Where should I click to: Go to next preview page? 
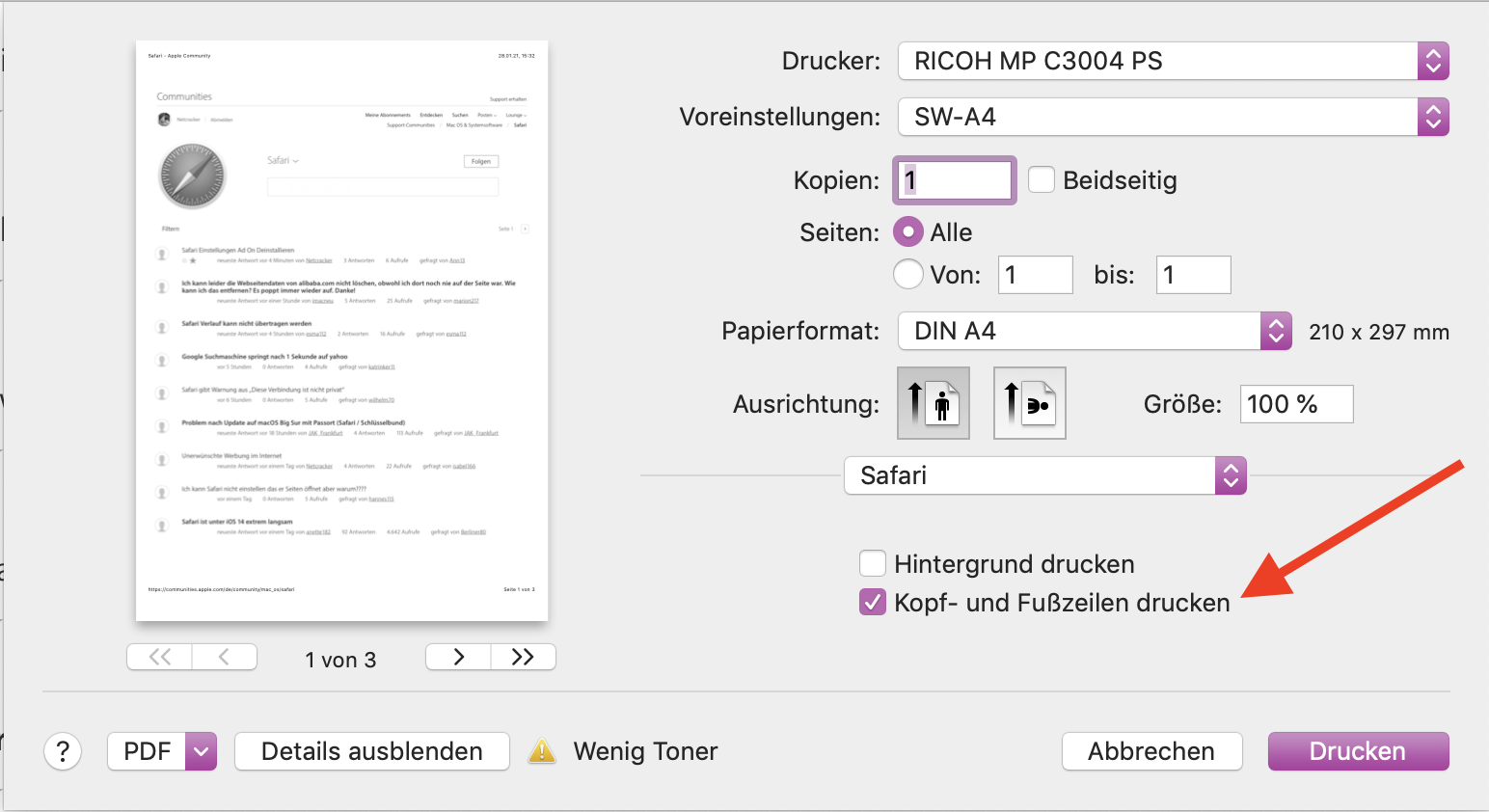pos(459,657)
